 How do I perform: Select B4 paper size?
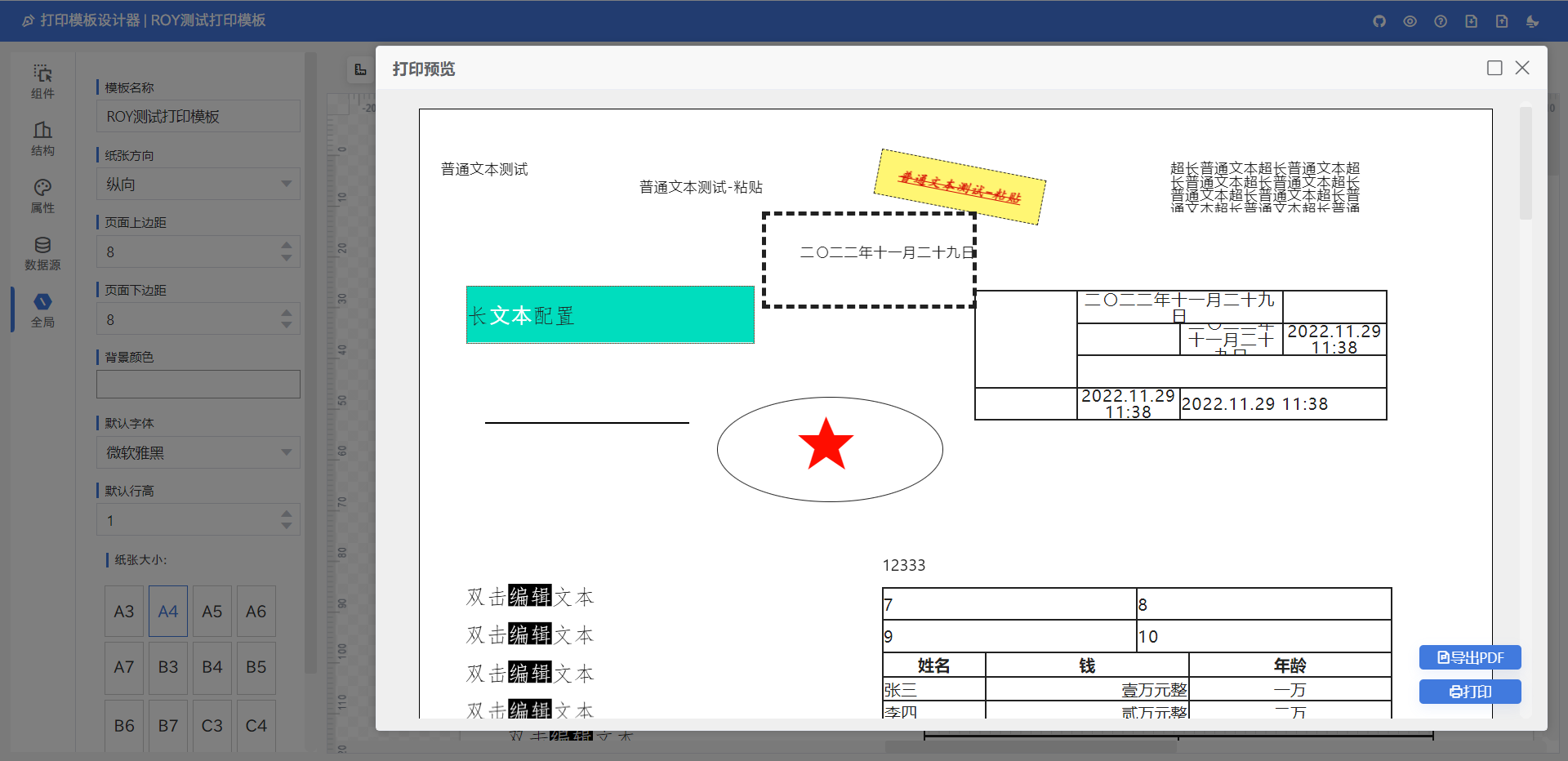(212, 668)
